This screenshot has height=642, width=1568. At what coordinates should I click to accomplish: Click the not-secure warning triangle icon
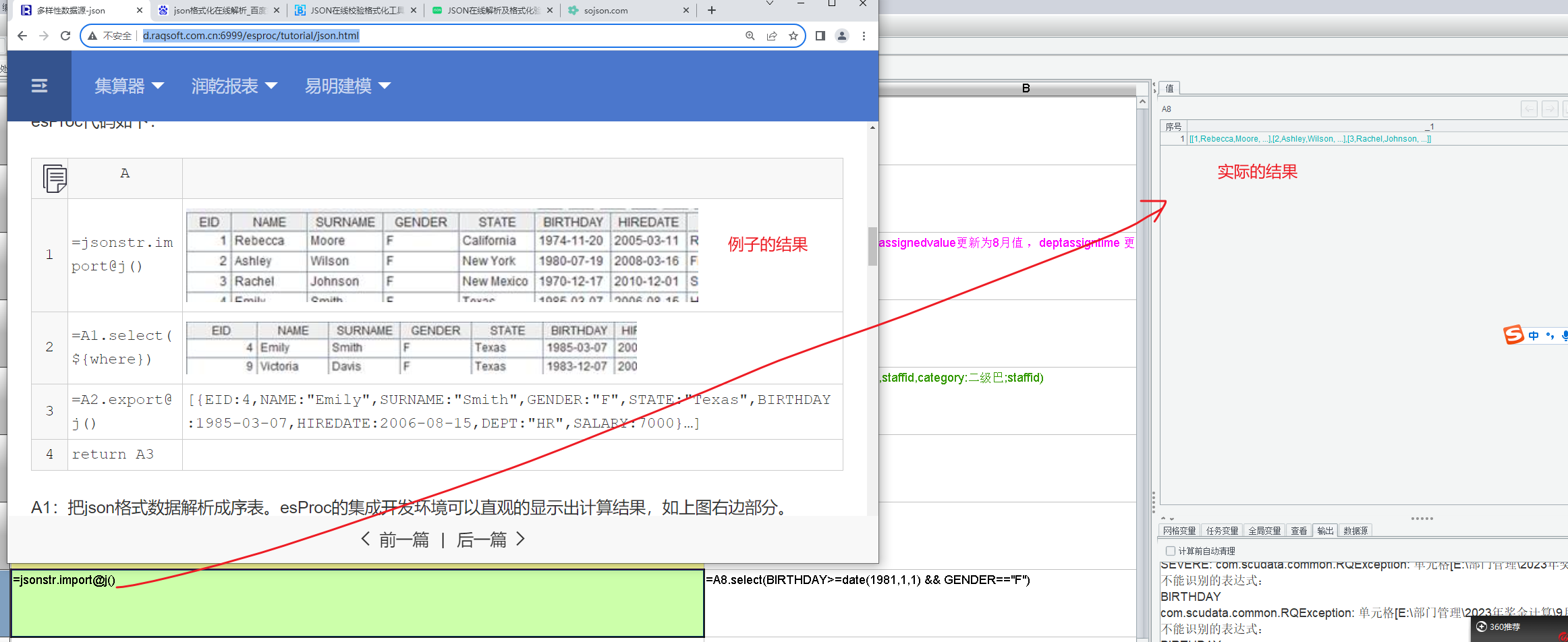point(92,36)
